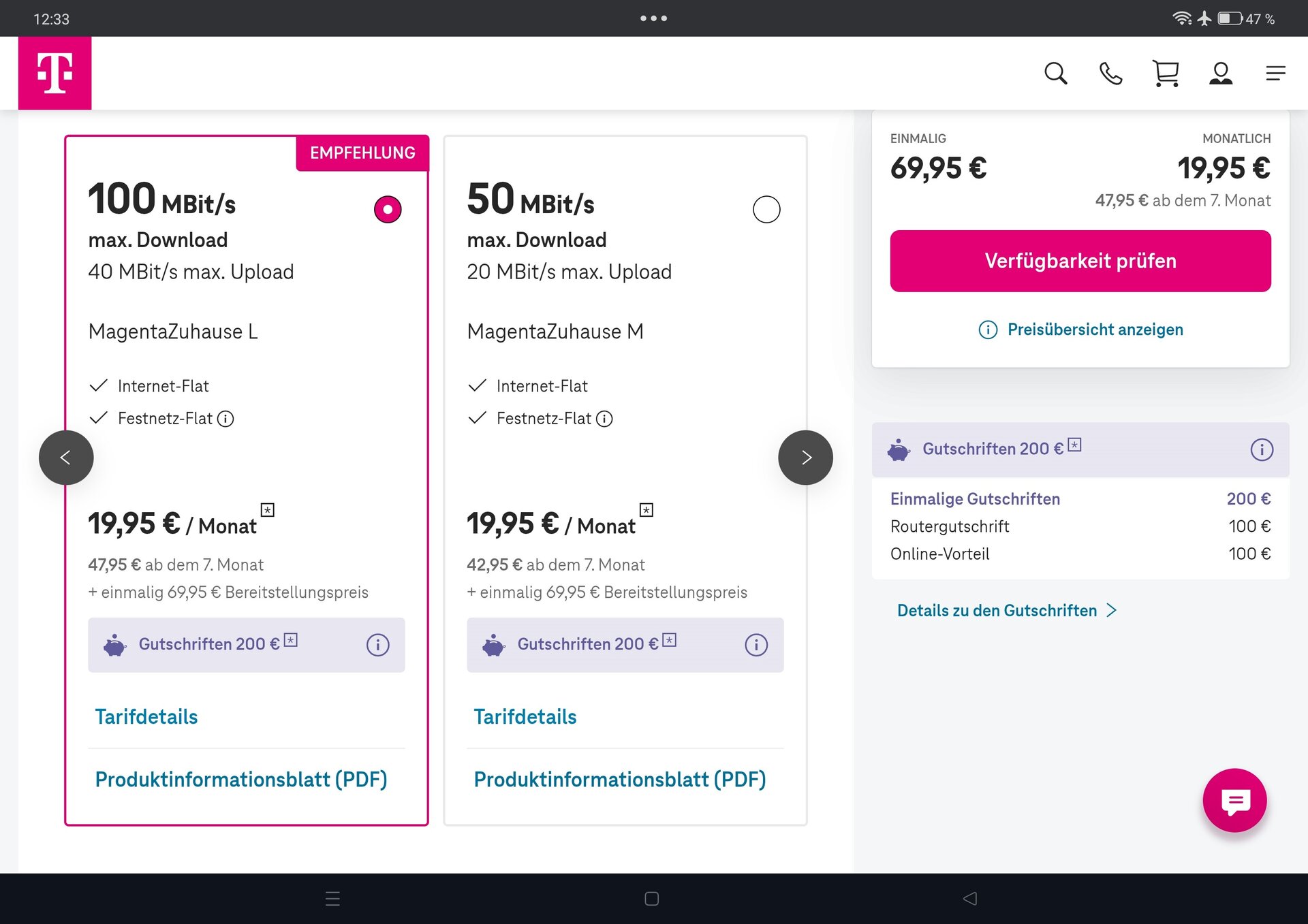Click info icon in sidebar Gutschriften 200 € header
The height and width of the screenshot is (924, 1308).
click(x=1261, y=449)
